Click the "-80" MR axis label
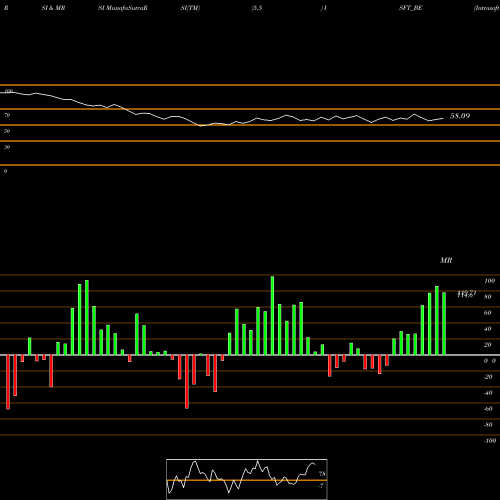Viewport: 500px width, 500px height. [488, 425]
